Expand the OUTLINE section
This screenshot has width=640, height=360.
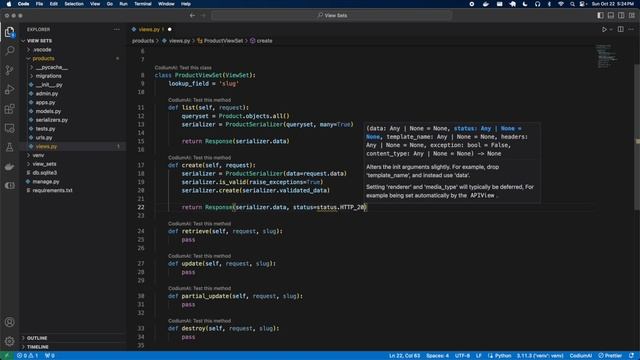(x=73, y=338)
